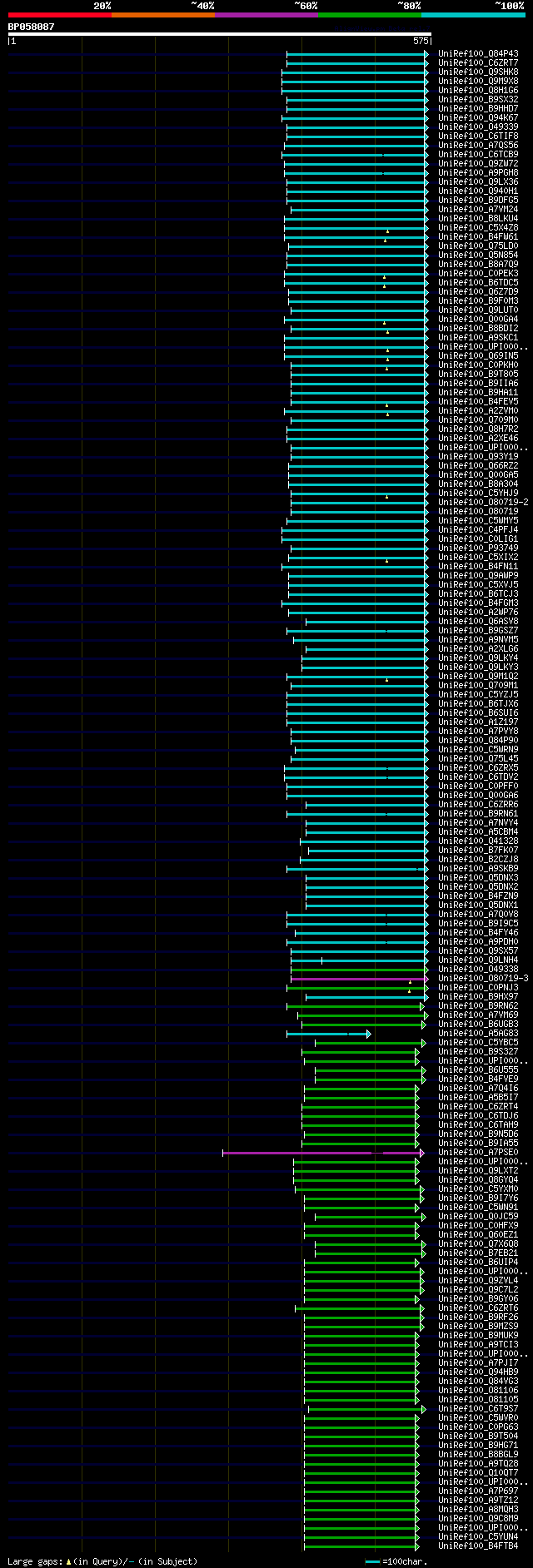Screen dimensions: 533x1568
Task: Select UniRef100_O49338 label
Action: (478, 970)
